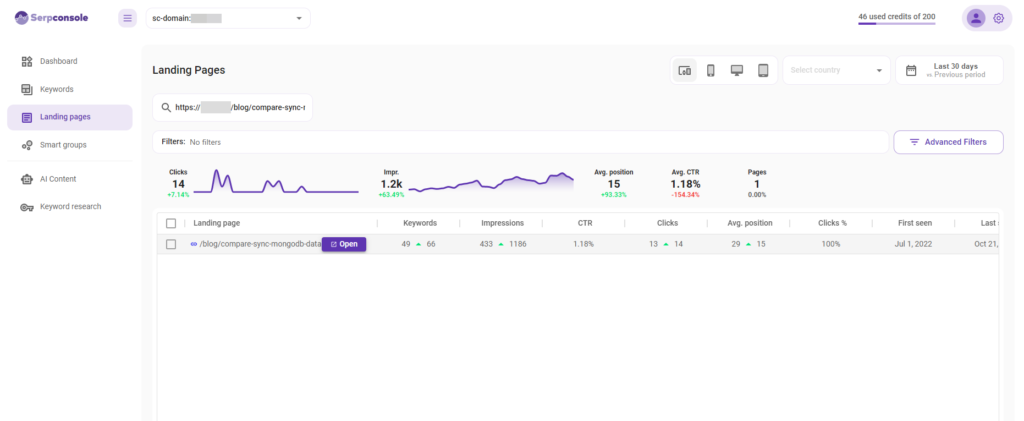
Task: Click the purple Open button
Action: [x=344, y=244]
